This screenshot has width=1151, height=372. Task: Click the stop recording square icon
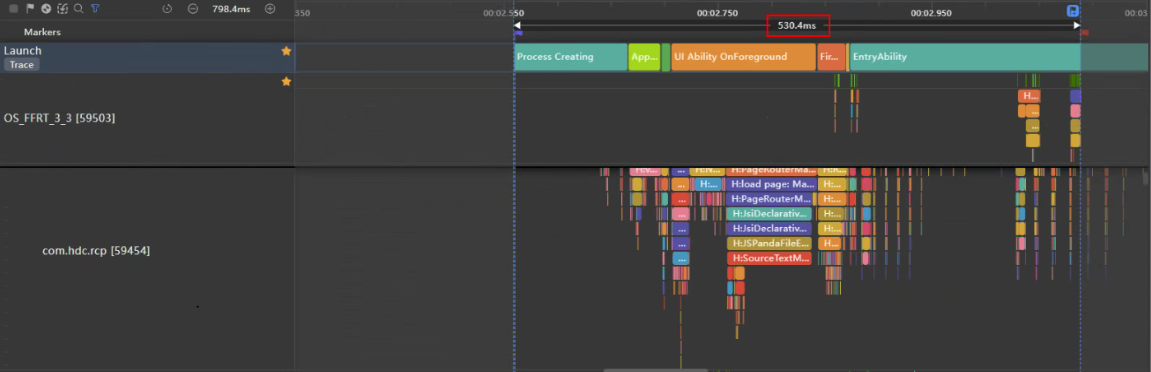pos(13,9)
